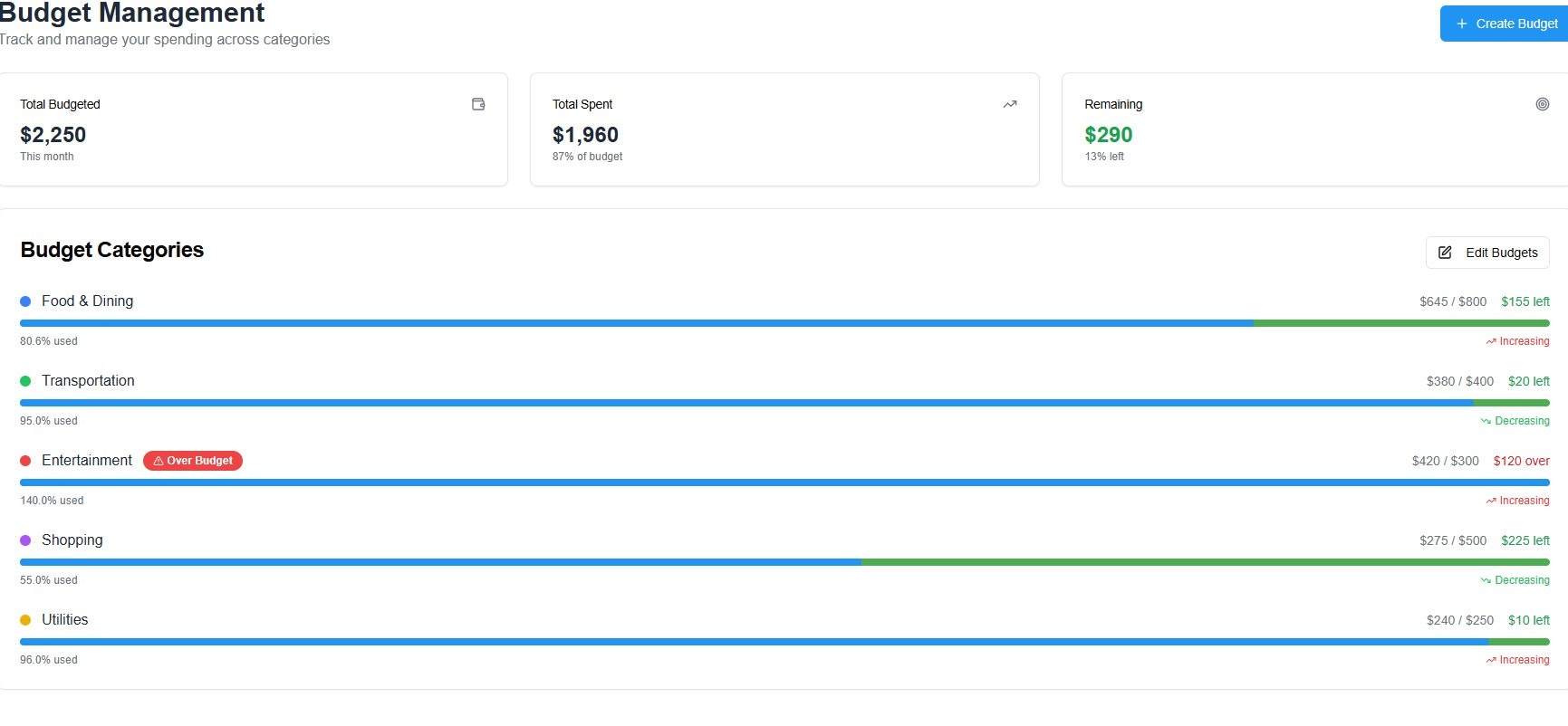This screenshot has width=1568, height=726.
Task: Click the green $290 Remaining amount
Action: (x=1109, y=135)
